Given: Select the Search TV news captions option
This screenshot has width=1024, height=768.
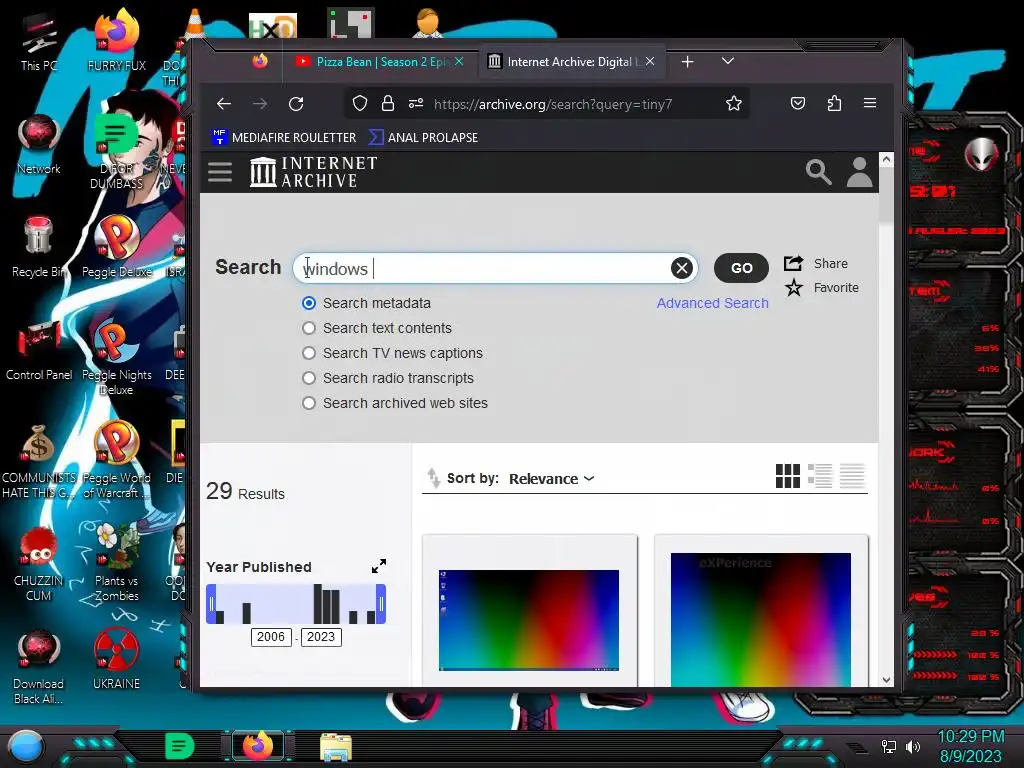Looking at the screenshot, I should coord(309,353).
